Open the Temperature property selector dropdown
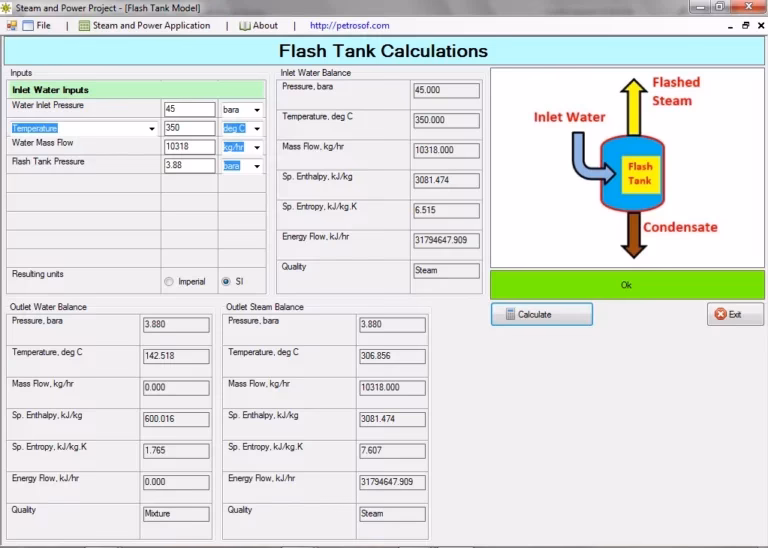 pos(152,129)
